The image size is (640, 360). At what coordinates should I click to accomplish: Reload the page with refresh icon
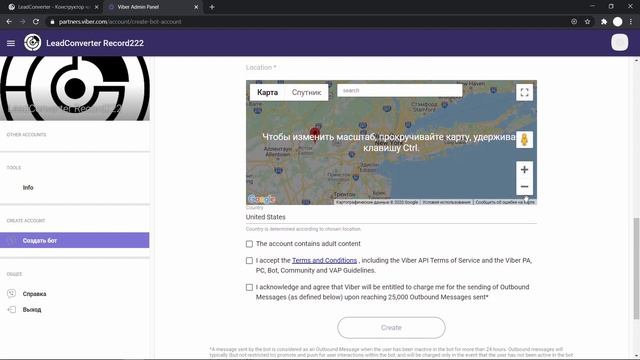(x=36, y=22)
